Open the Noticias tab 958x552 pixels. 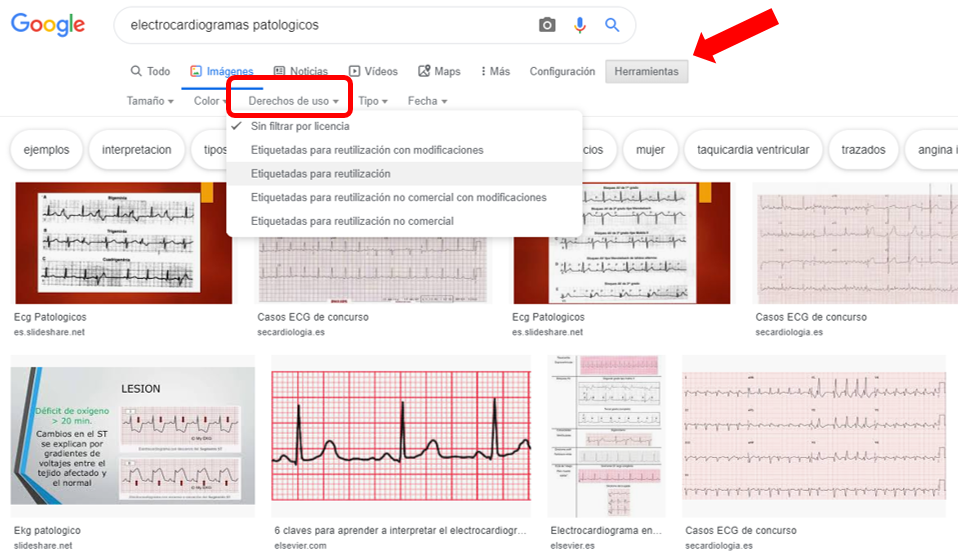(301, 72)
